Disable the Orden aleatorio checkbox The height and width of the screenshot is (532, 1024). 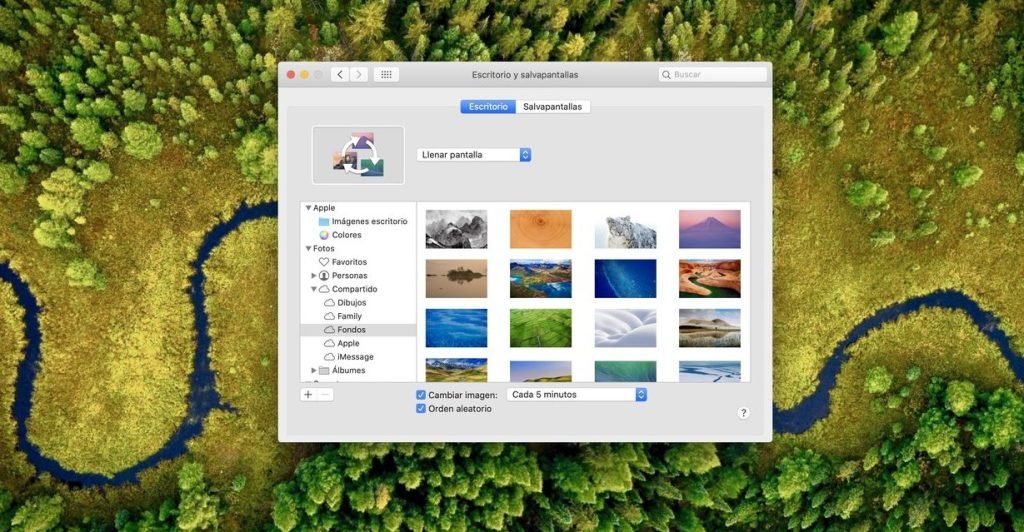click(421, 409)
